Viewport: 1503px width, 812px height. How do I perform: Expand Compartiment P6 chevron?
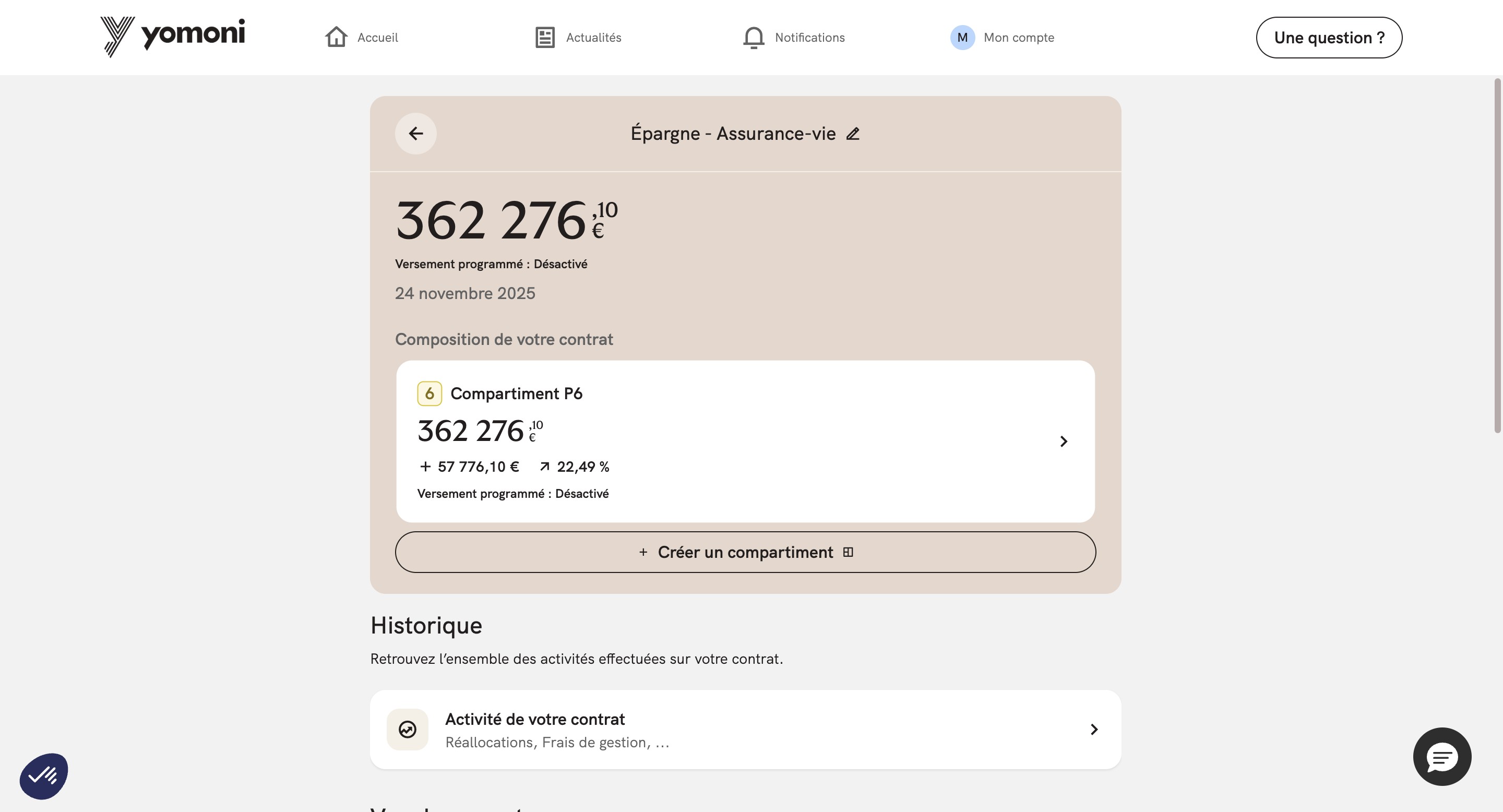click(1064, 441)
